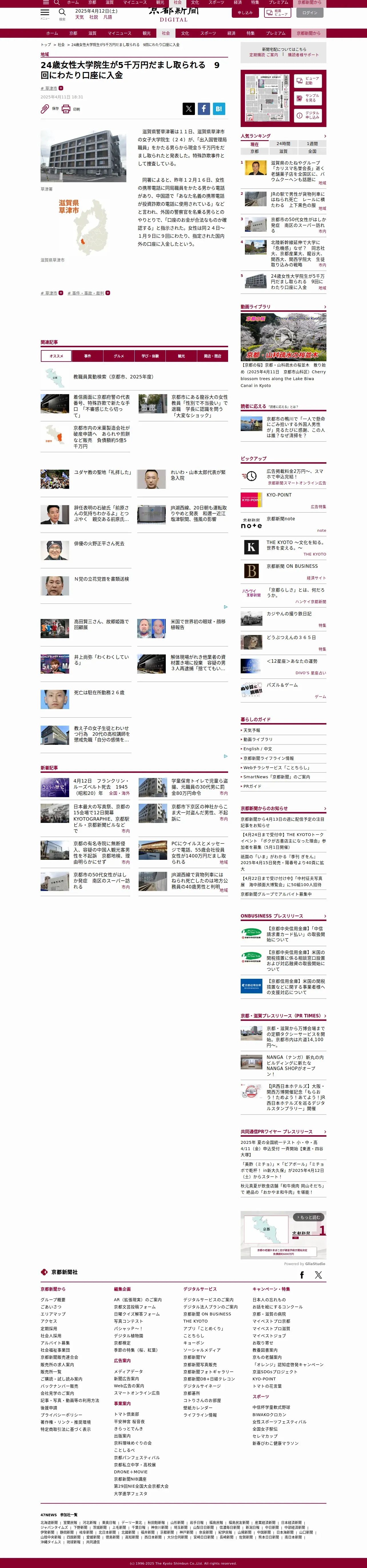Image resolution: width=367 pixels, height=1568 pixels.
Task: Open マイニュース in main navigation
Action: click(x=119, y=33)
